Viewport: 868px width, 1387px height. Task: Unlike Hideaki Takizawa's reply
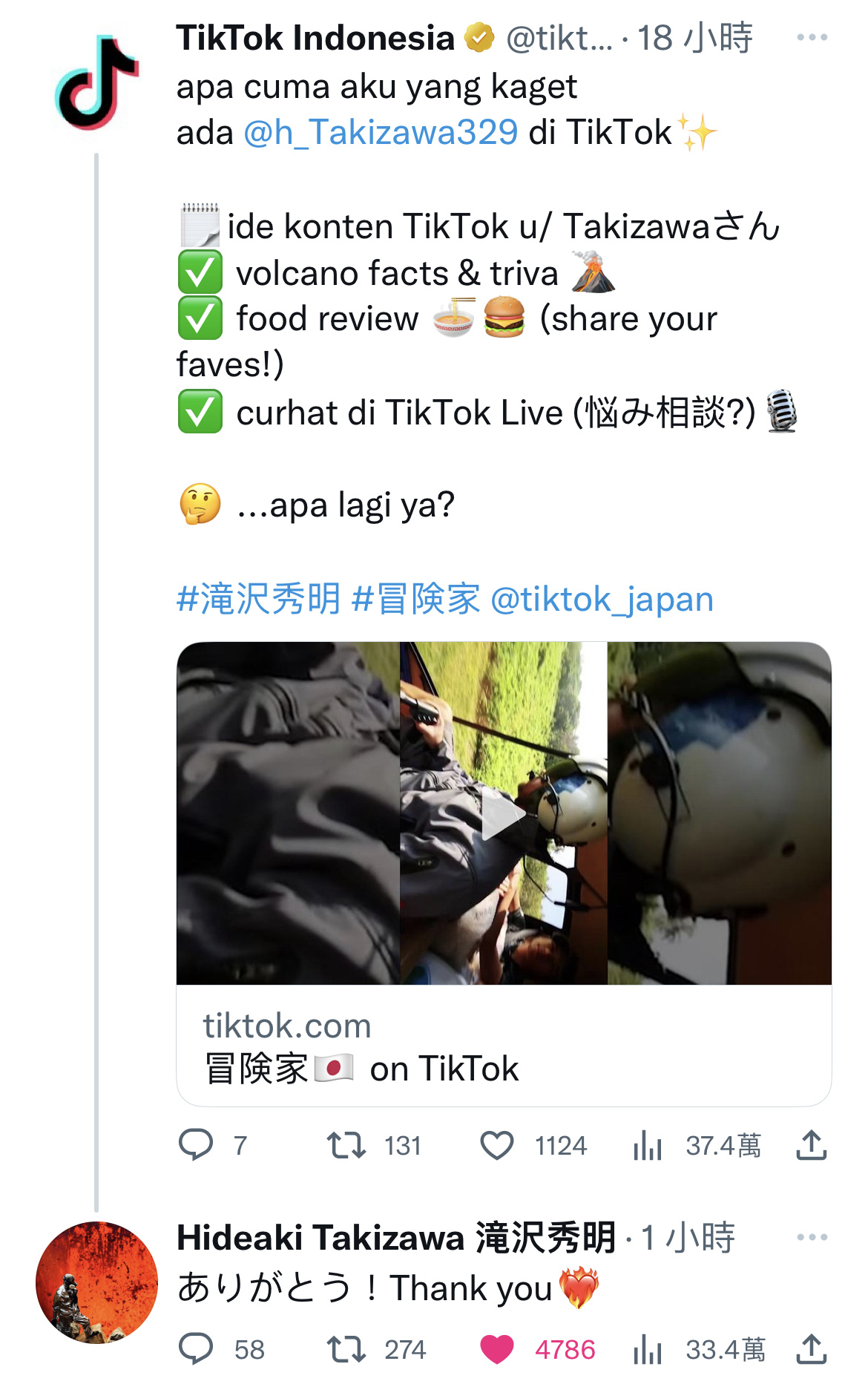pyautogui.click(x=497, y=1349)
